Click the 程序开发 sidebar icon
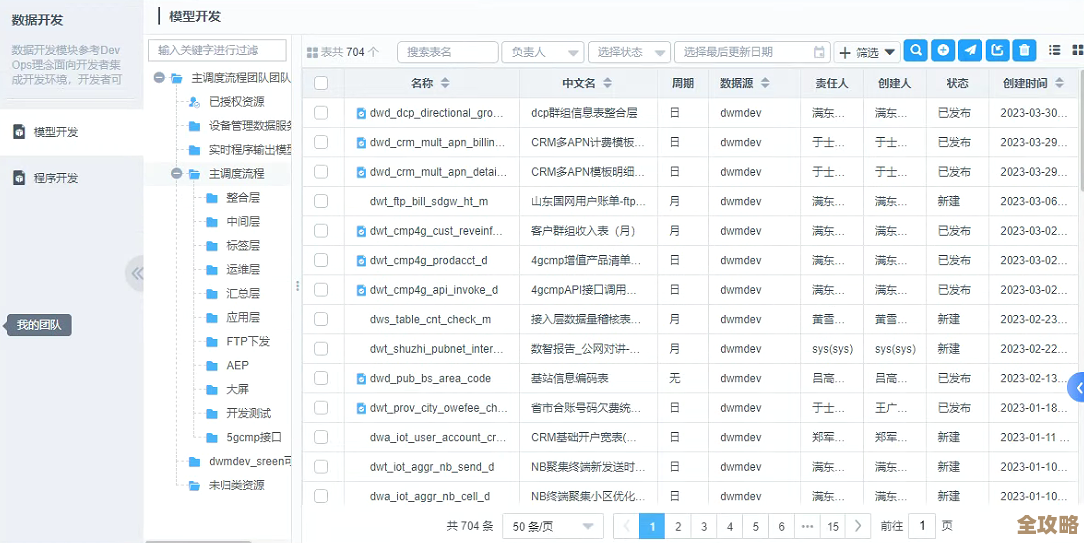 (x=19, y=178)
